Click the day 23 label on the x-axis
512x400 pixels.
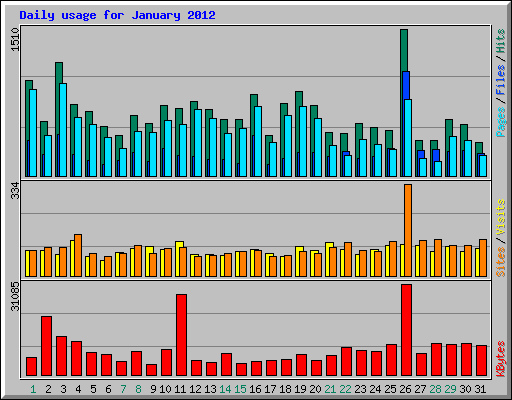[x=360, y=389]
